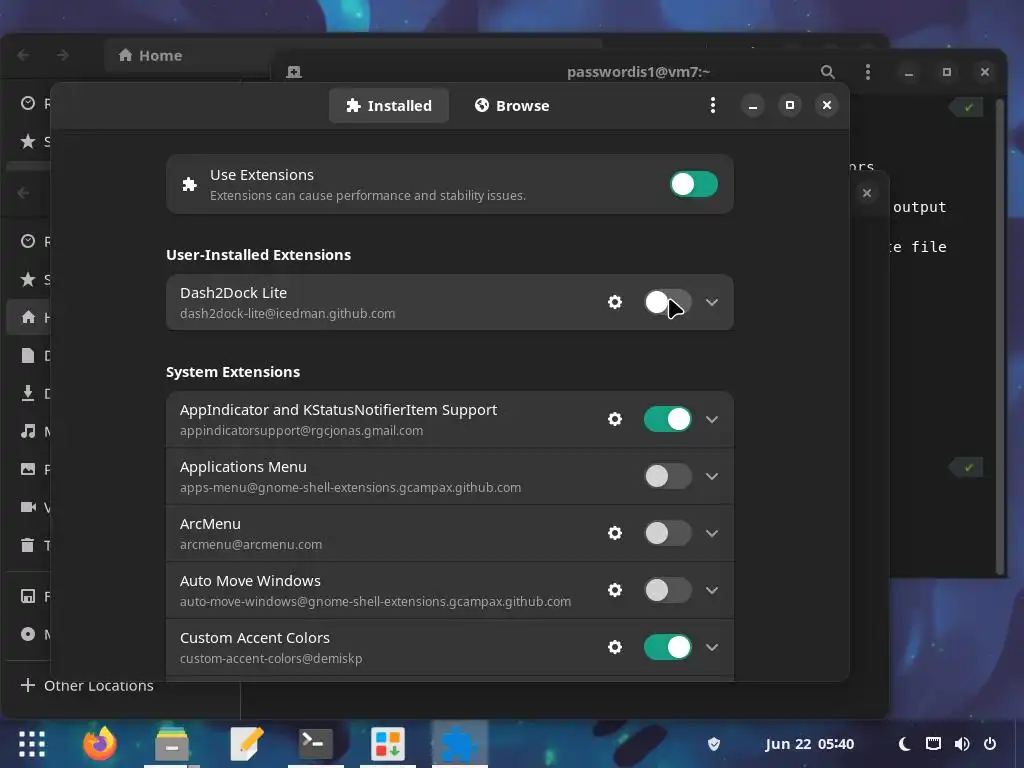Open Auto Move Windows settings gear
Image resolution: width=1024 pixels, height=768 pixels.
615,590
